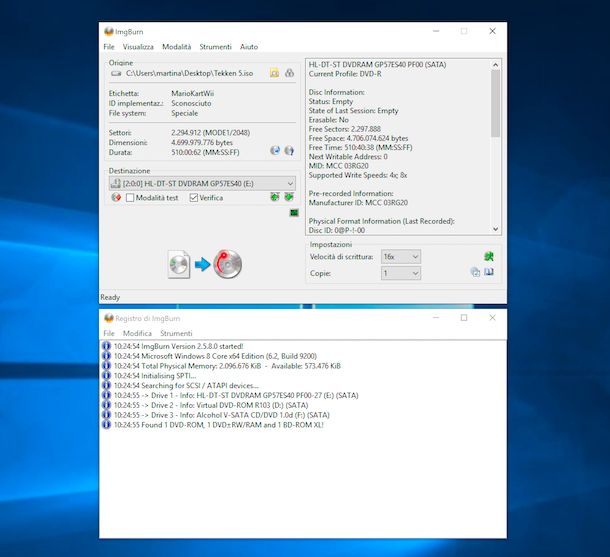Open the File menu in ImgBurn
This screenshot has width=610, height=557.
[109, 47]
